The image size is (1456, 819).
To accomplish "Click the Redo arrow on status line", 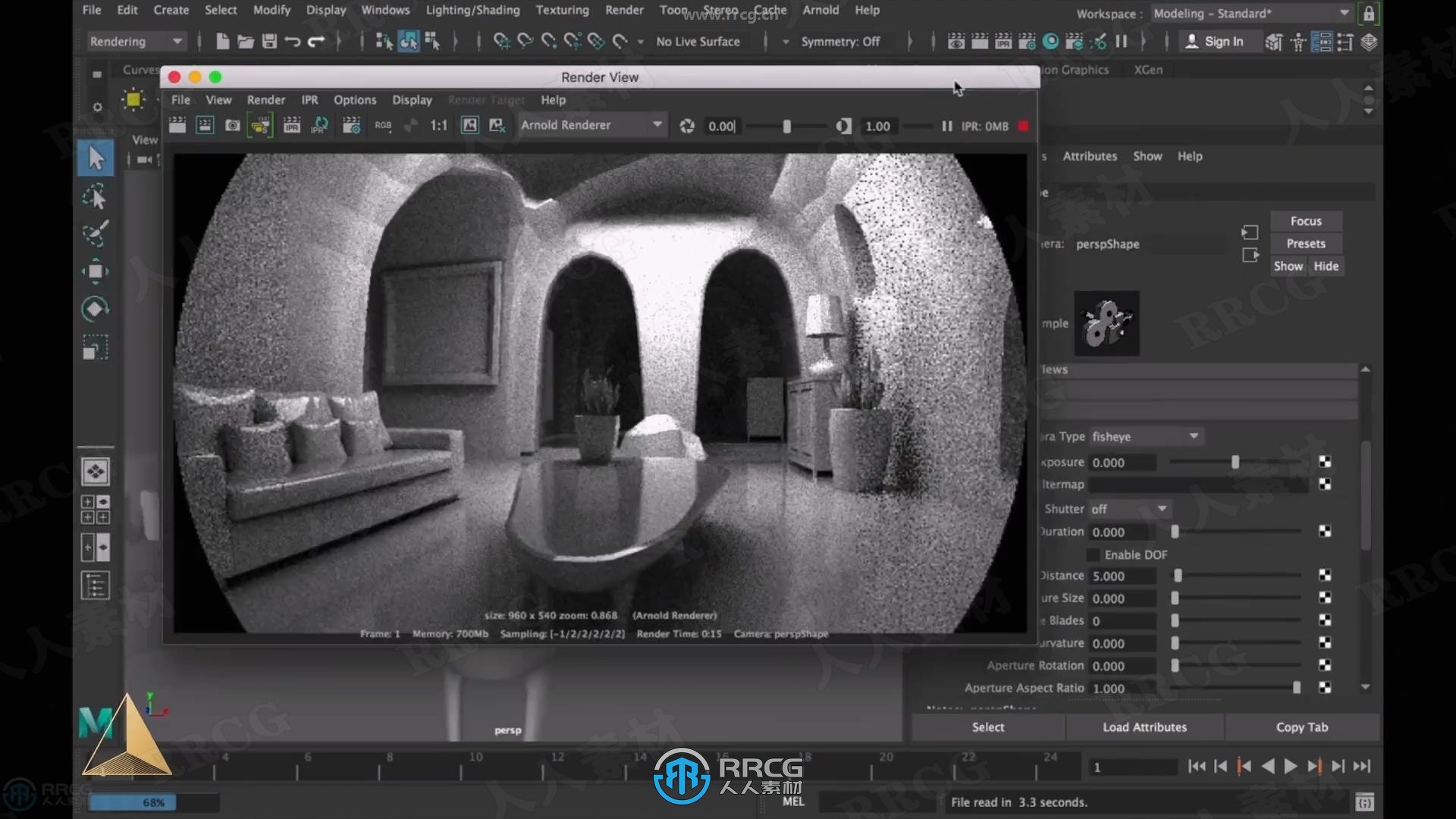I will tap(316, 42).
